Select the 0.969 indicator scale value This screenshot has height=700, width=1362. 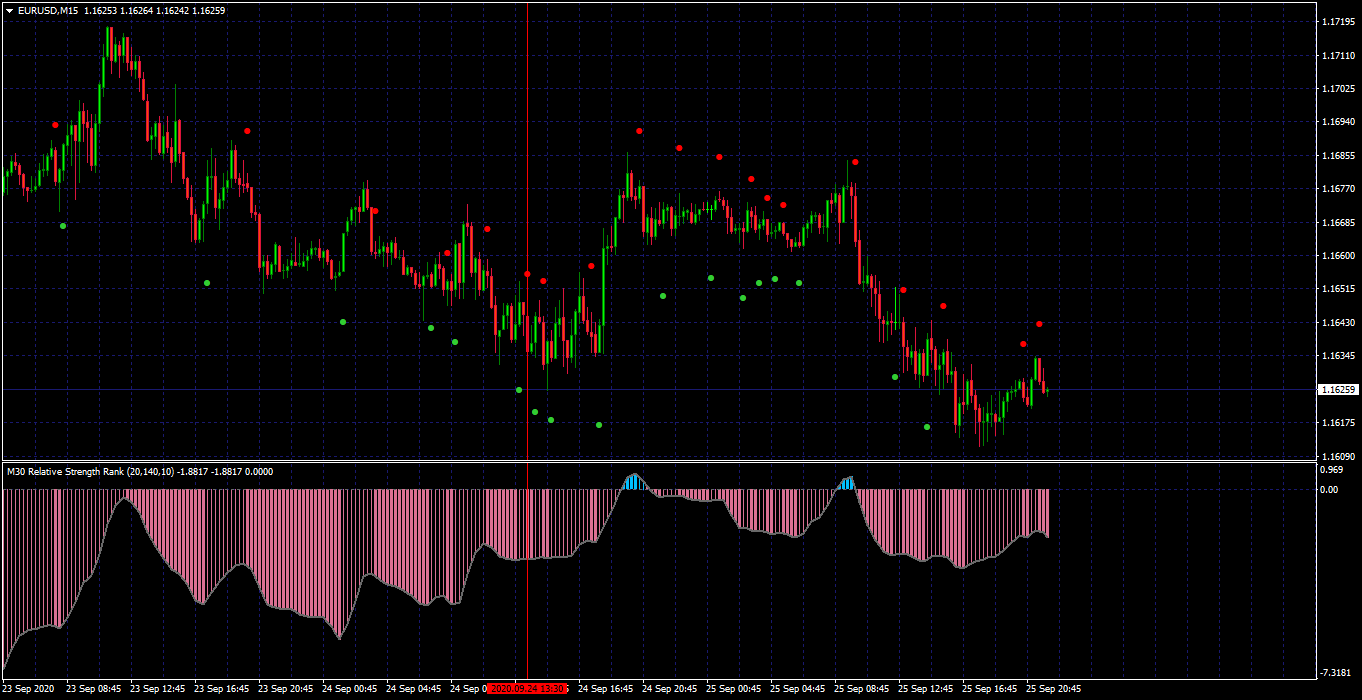pos(1331,469)
